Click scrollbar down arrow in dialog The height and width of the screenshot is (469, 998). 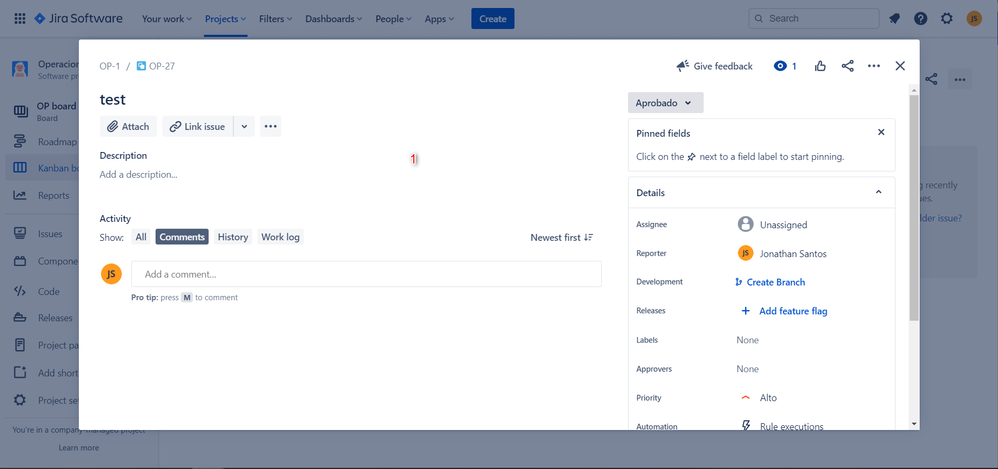click(914, 423)
